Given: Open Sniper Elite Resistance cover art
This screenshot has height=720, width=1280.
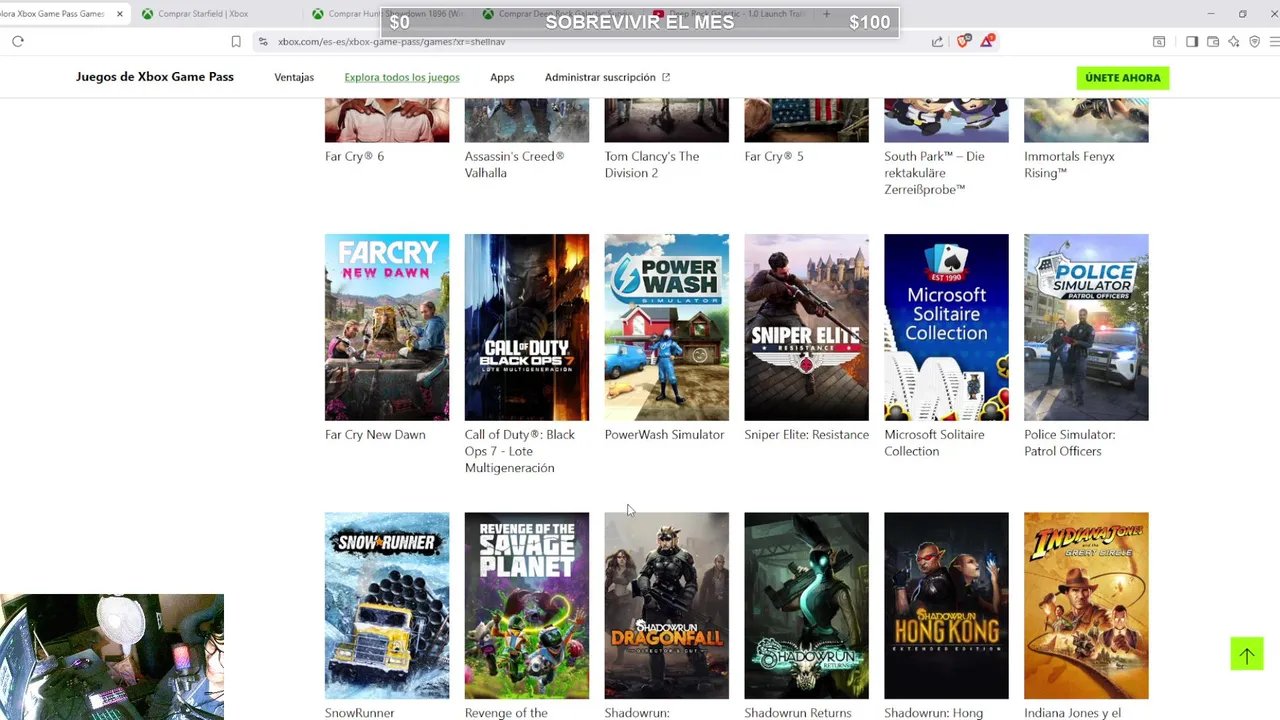Looking at the screenshot, I should 807,327.
